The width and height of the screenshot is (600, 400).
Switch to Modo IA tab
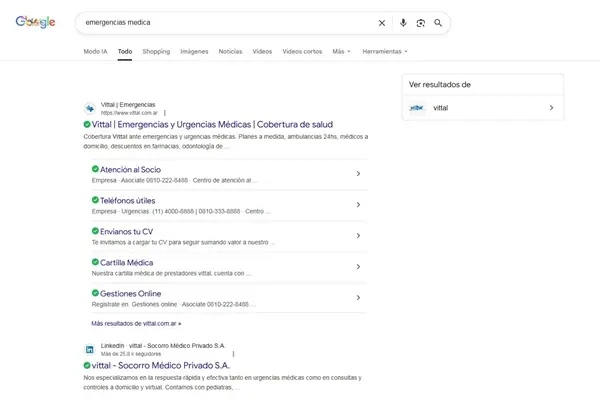(x=95, y=51)
